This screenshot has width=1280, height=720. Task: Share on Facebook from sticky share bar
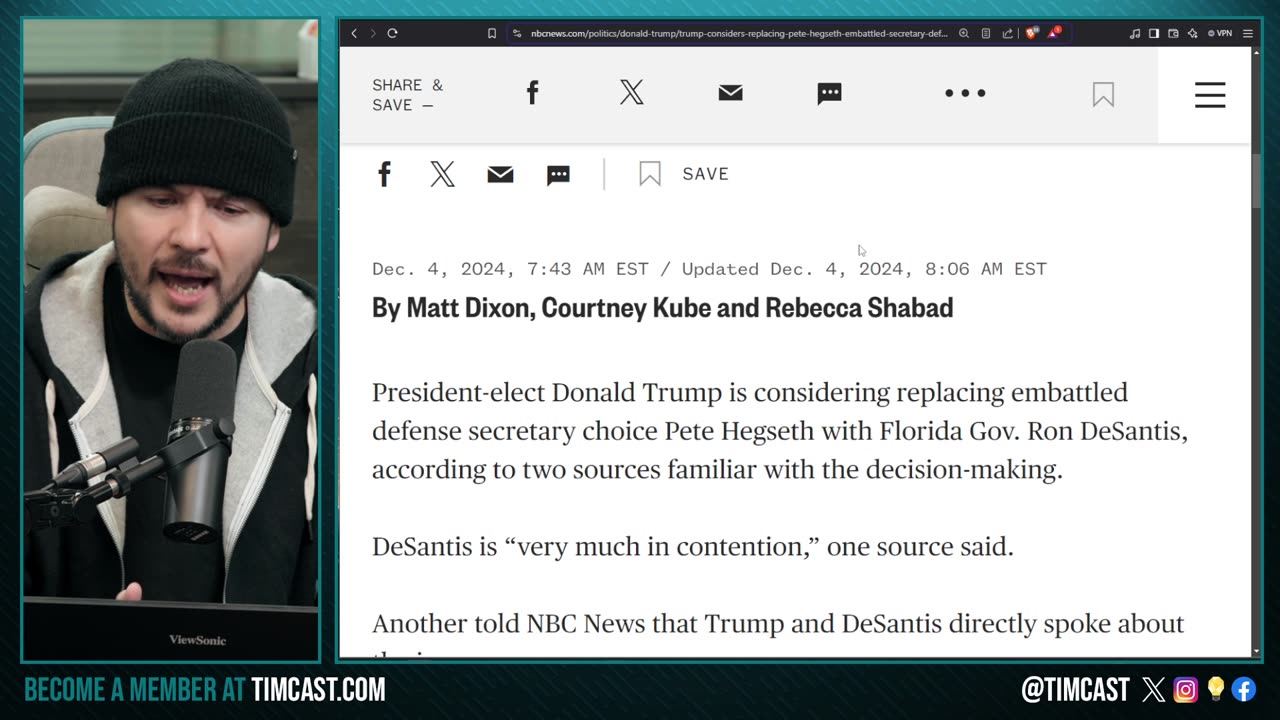(x=532, y=93)
